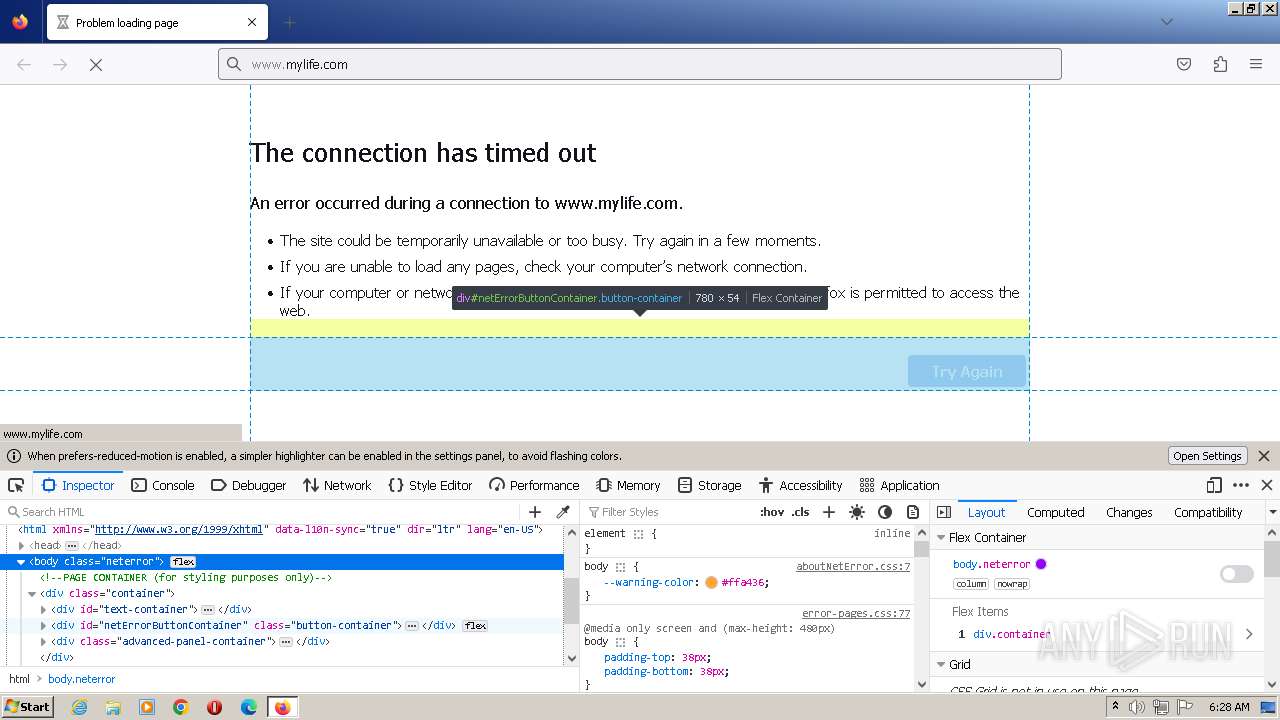Switch to the Inspector tab

coord(78,485)
